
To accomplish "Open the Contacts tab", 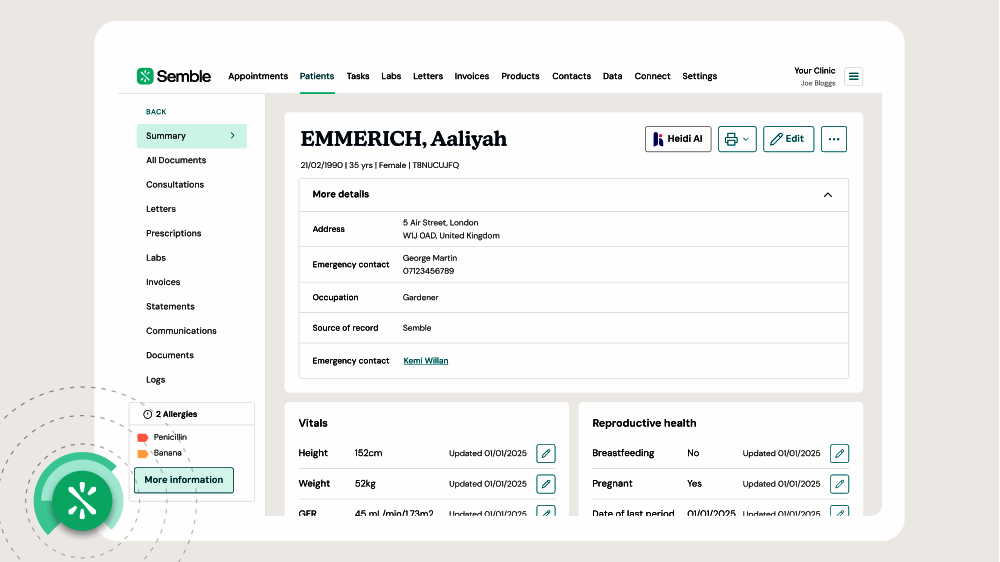I will point(571,76).
